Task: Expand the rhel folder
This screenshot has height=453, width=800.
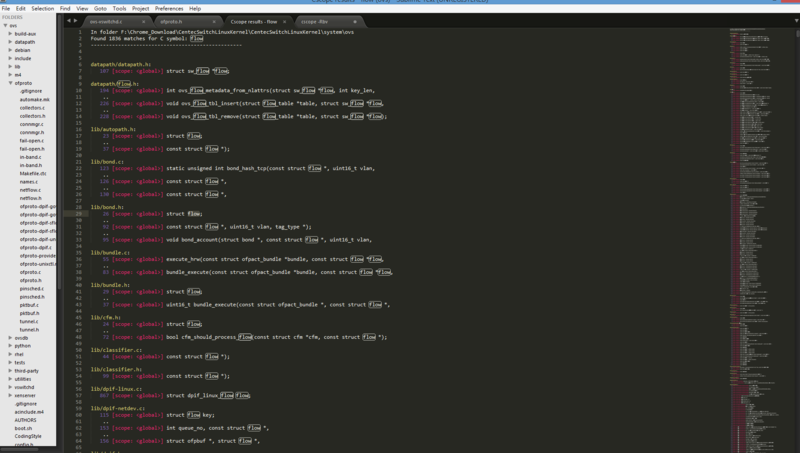Action: click(x=10, y=354)
